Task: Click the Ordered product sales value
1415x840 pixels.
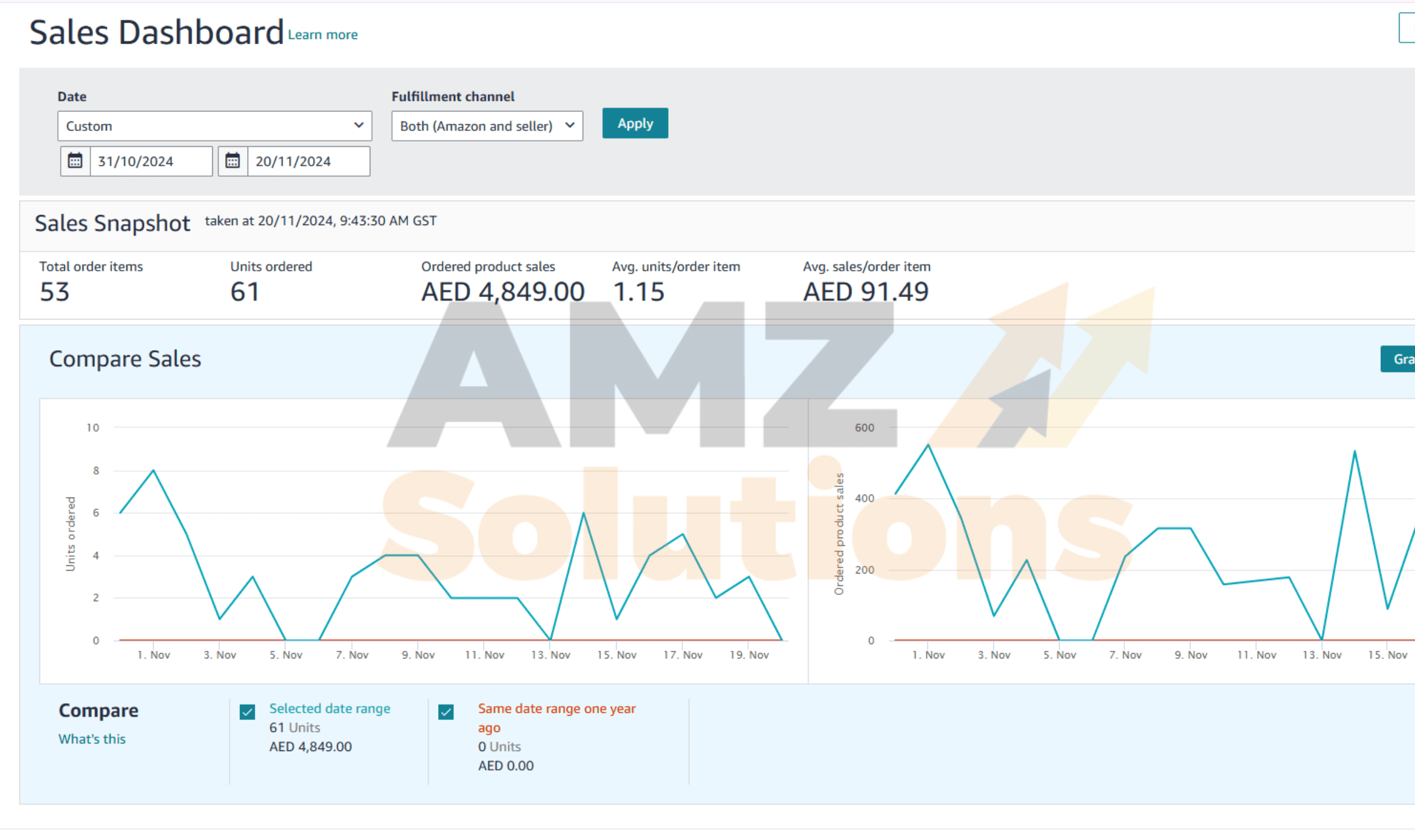Action: click(502, 292)
